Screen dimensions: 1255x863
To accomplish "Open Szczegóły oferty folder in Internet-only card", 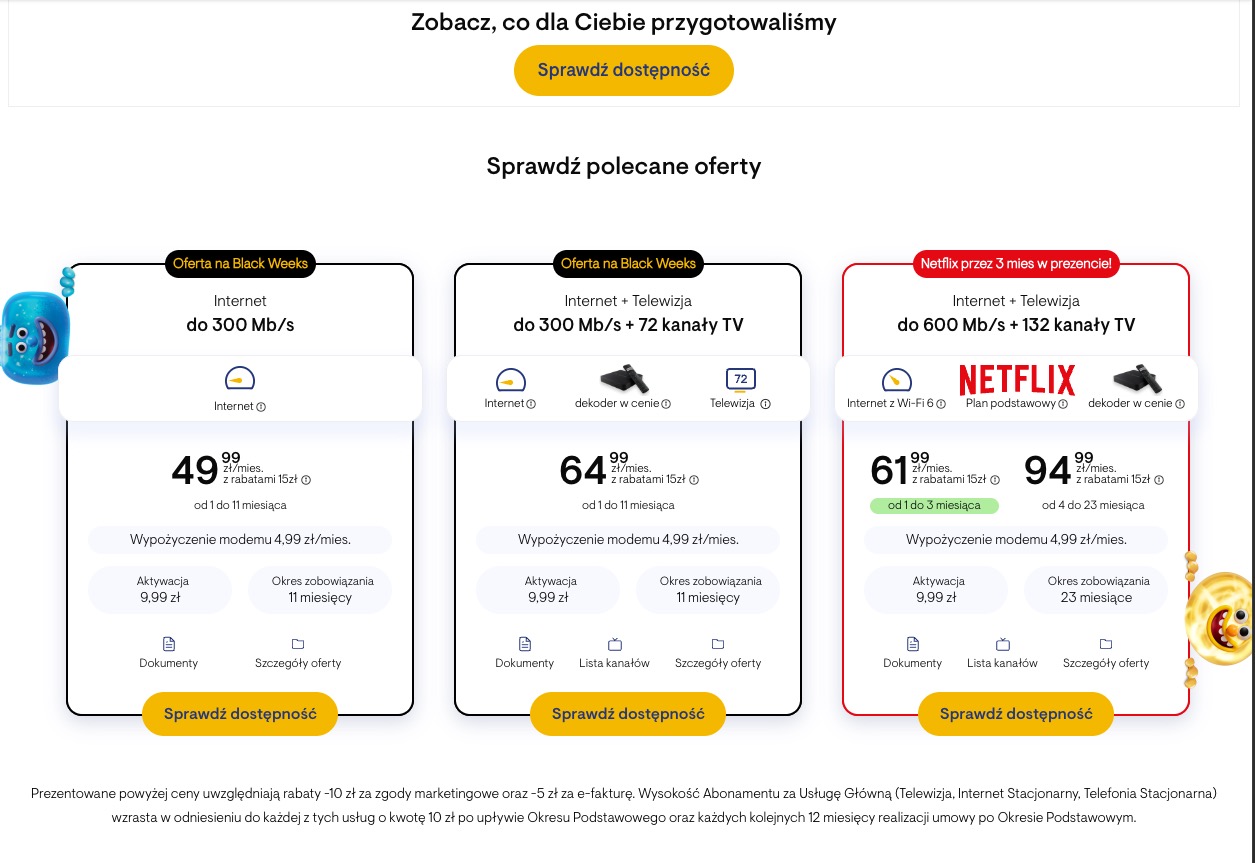I will [x=298, y=644].
